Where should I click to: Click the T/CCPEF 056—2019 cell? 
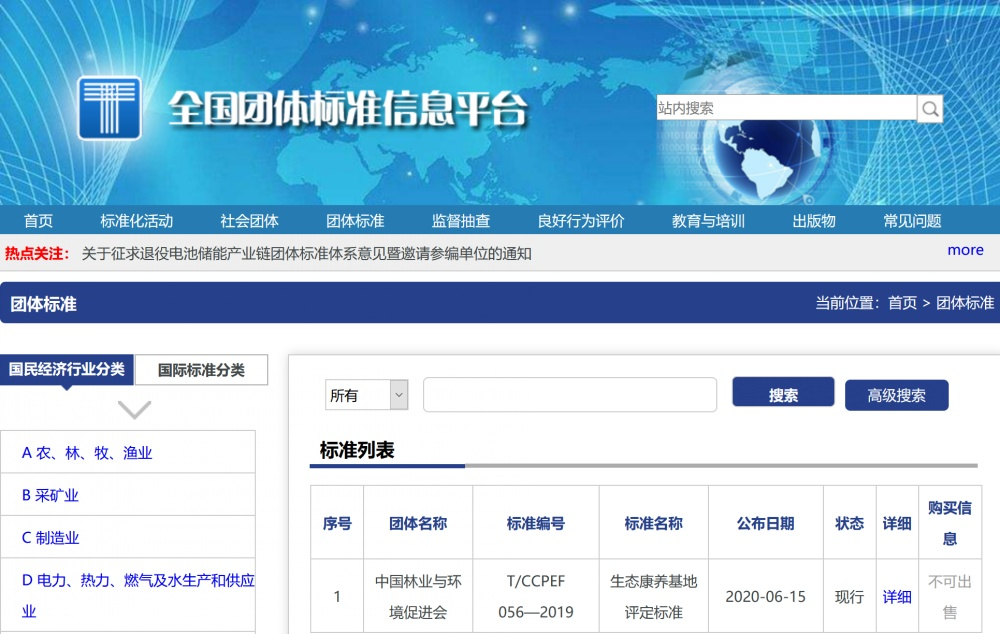point(536,596)
